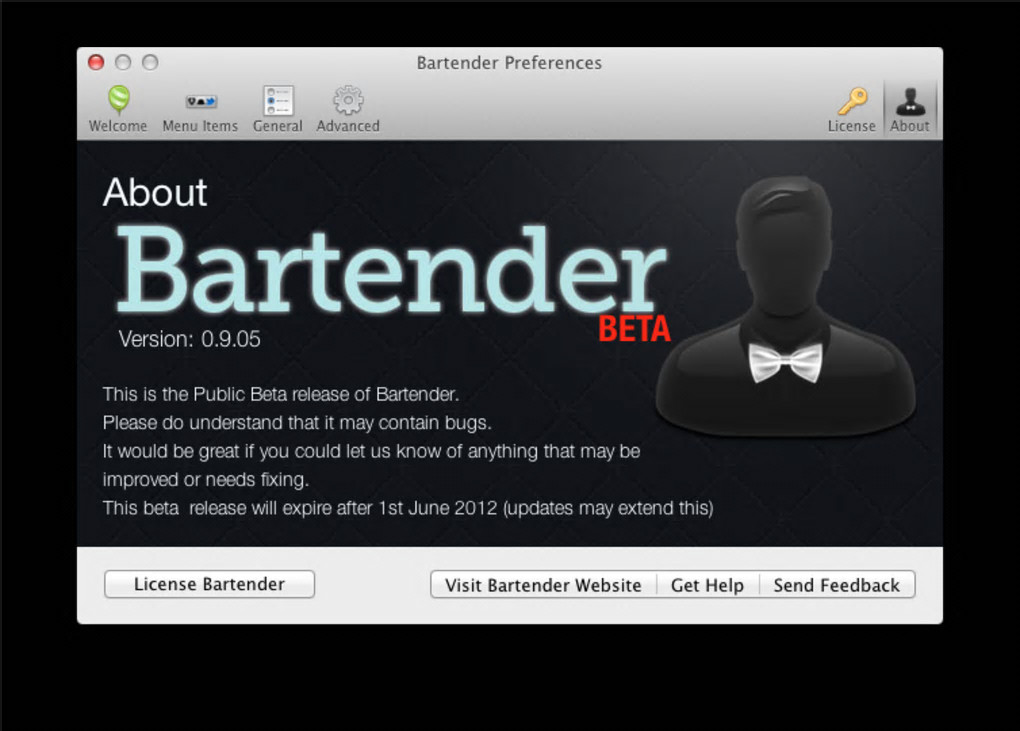The image size is (1020, 731).
Task: Click the License Bartender button
Action: click(209, 584)
